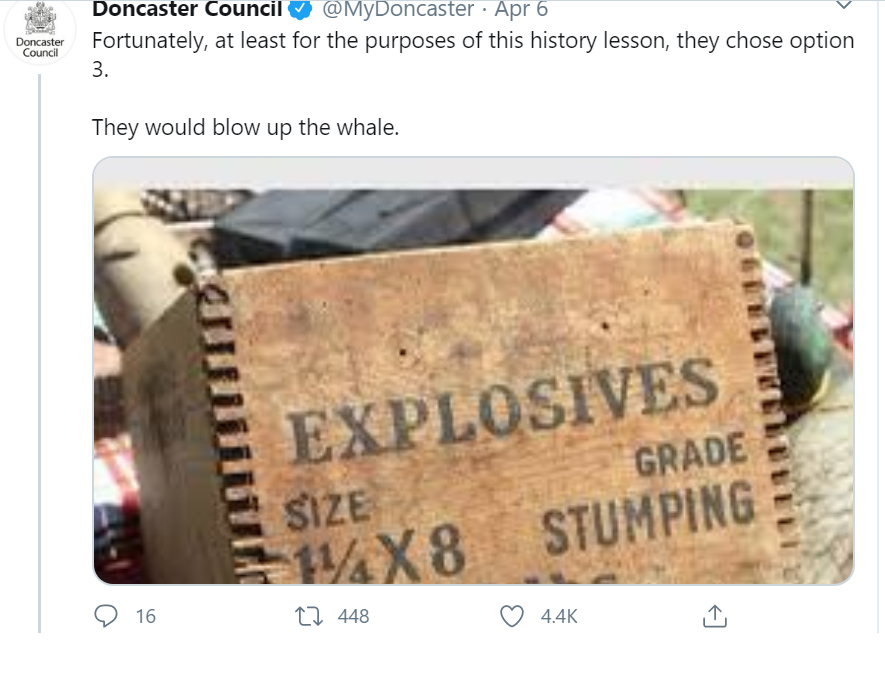Open Doncaster Council profile avatar
This screenshot has height=681, width=885.
tap(40, 31)
